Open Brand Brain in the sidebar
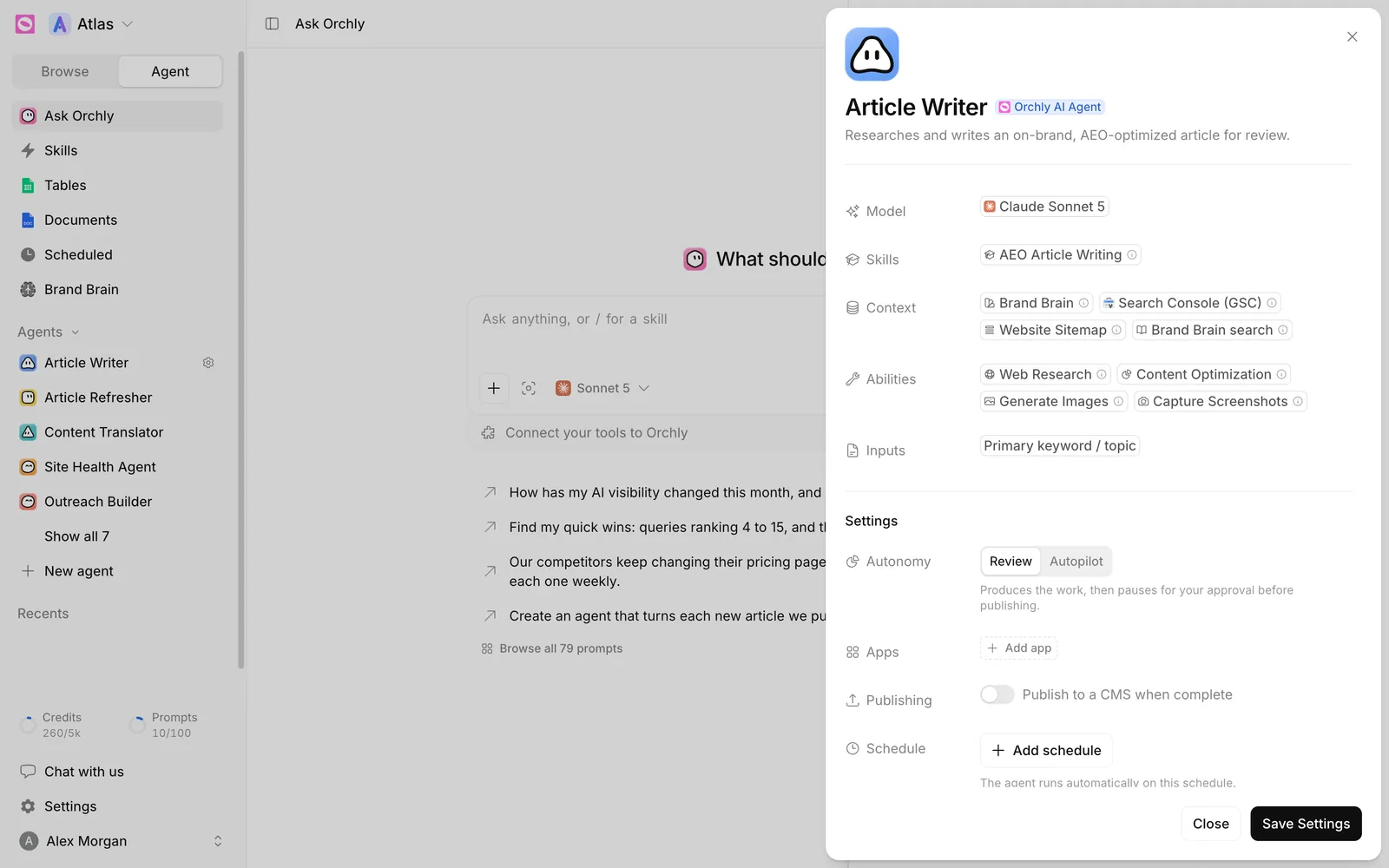This screenshot has height=868, width=1389. (117, 289)
